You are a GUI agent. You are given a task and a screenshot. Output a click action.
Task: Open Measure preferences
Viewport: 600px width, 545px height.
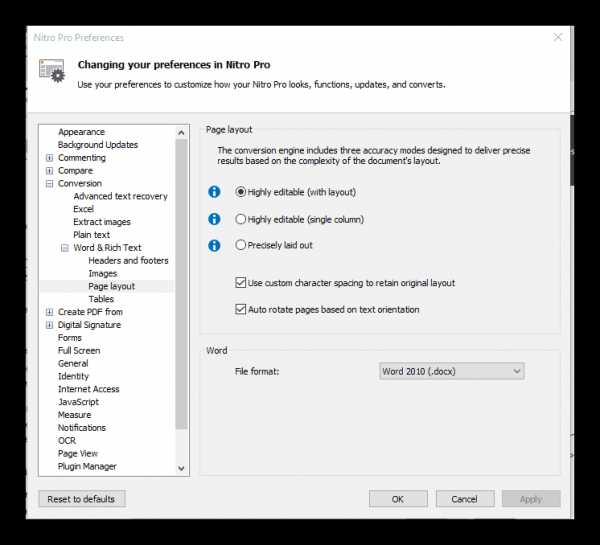tap(74, 415)
